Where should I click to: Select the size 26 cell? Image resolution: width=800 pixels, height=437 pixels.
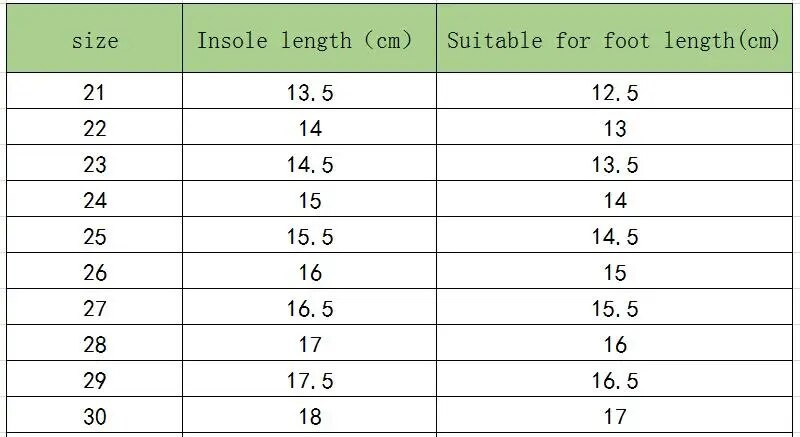[x=95, y=273]
